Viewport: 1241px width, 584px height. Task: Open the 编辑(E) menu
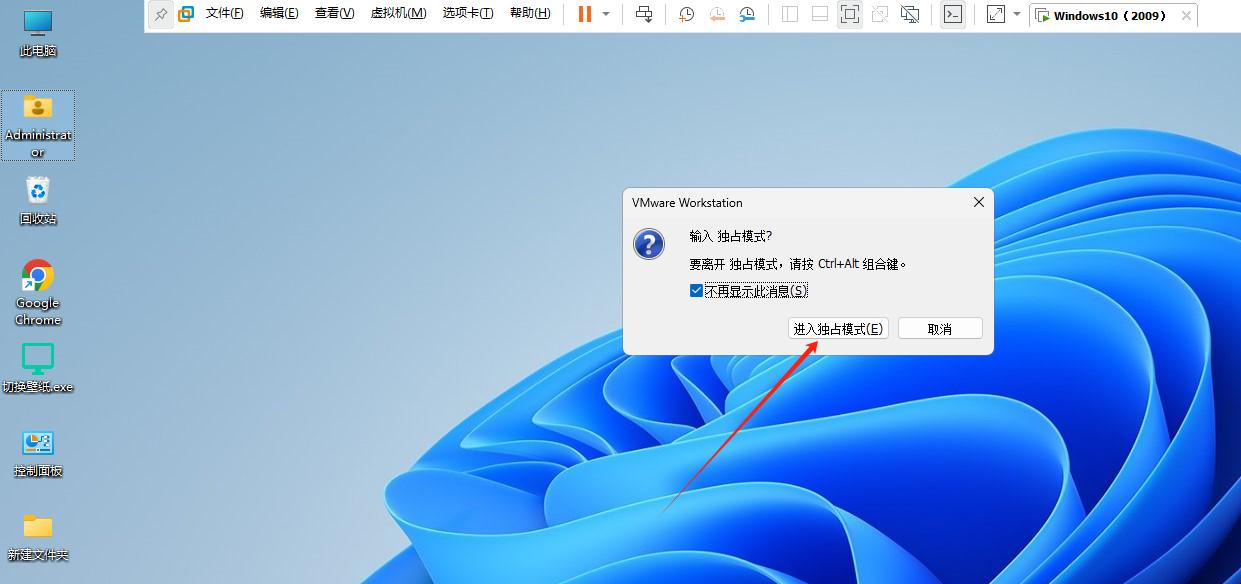(x=279, y=14)
